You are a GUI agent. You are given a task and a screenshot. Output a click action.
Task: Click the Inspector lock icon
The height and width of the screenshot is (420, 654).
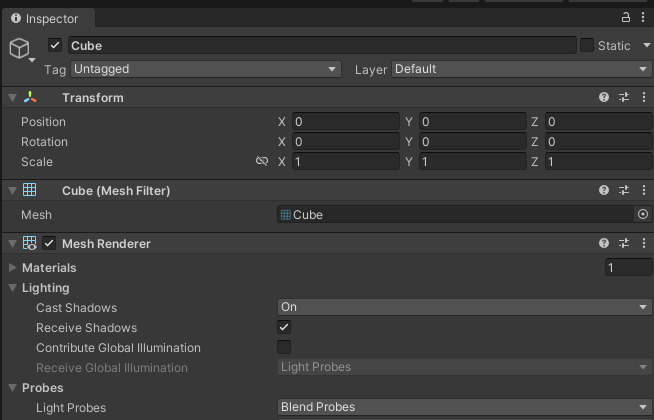pyautogui.click(x=627, y=17)
